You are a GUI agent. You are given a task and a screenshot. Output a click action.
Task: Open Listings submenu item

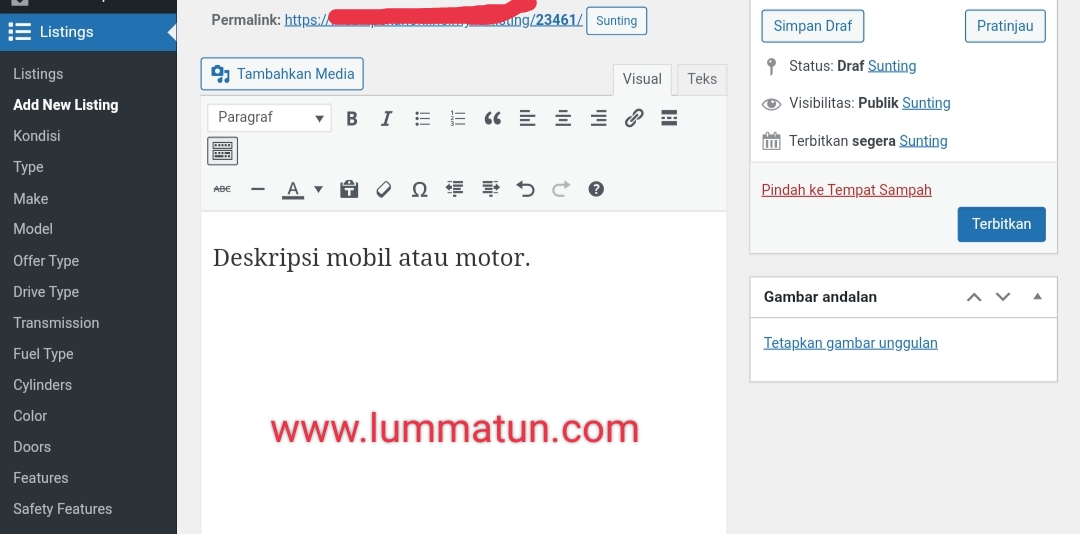(x=38, y=74)
